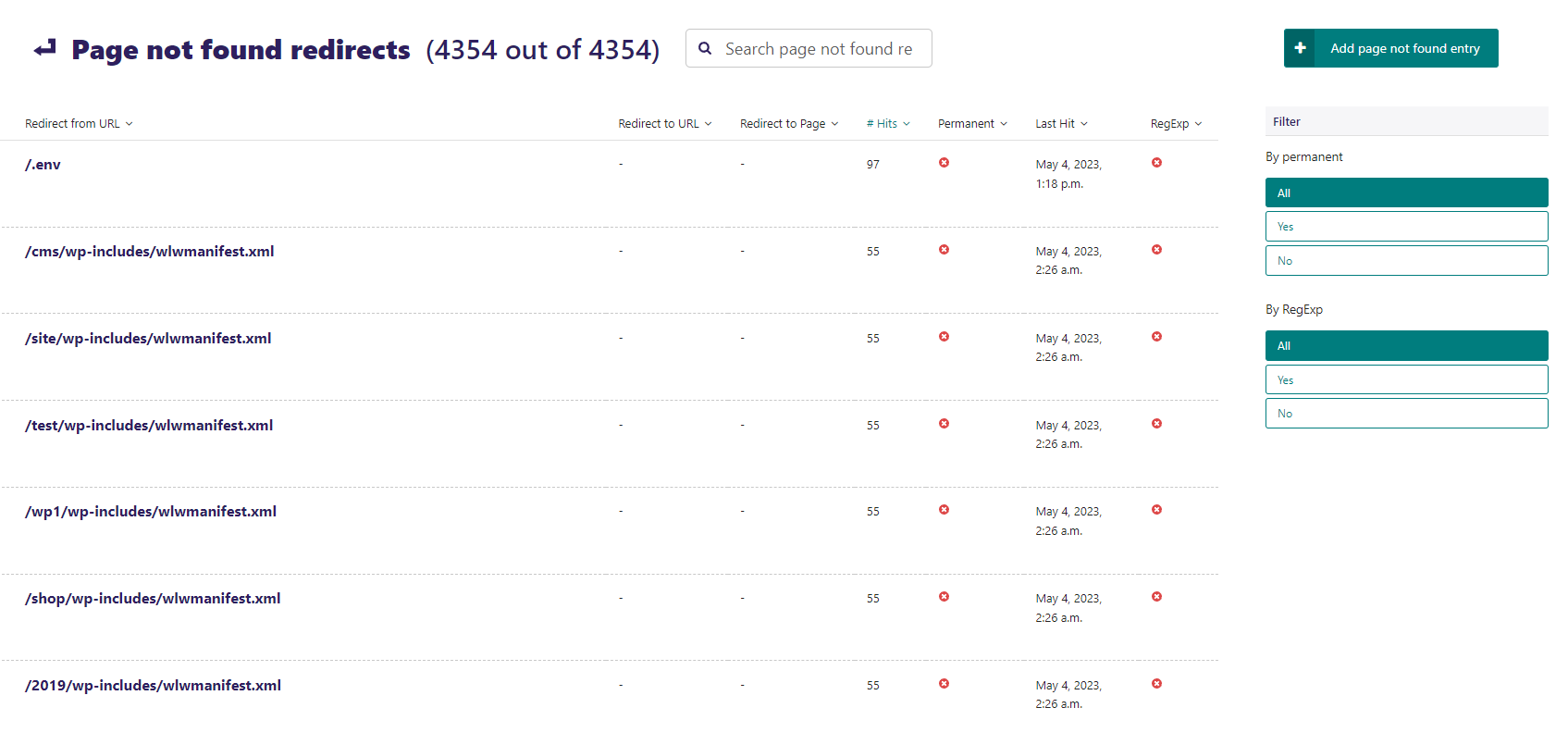Viewport: 1568px width, 745px height.
Task: Click Add page not found entry button
Action: click(1404, 48)
